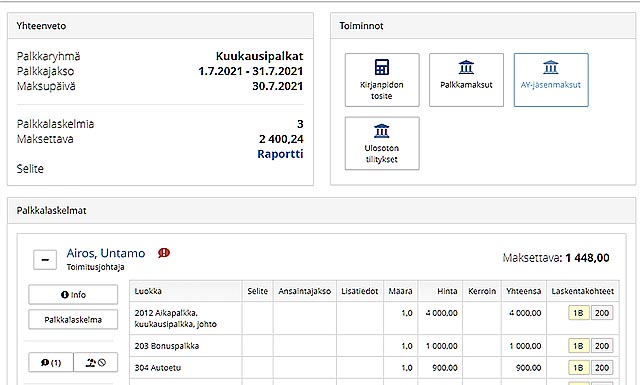Screen dimensions: 640x385
Task: Open Ulosoton tilitykset bank tile
Action: (382, 143)
